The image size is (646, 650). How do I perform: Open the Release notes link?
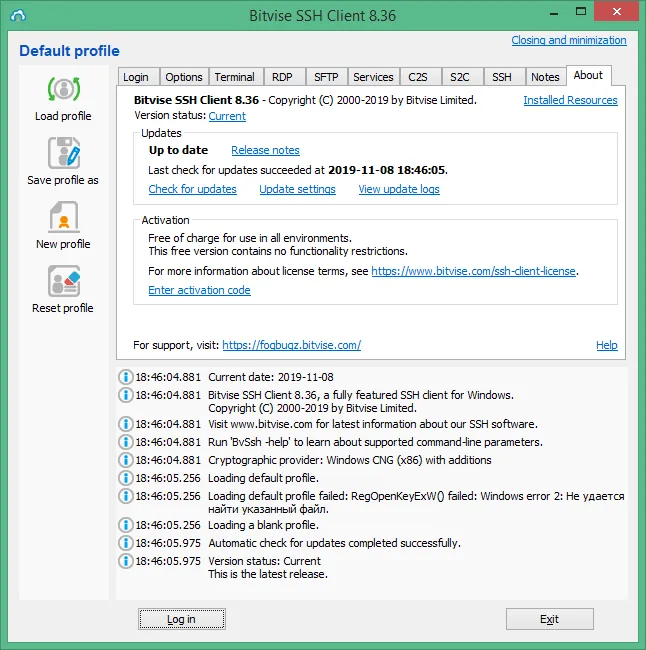[x=265, y=150]
